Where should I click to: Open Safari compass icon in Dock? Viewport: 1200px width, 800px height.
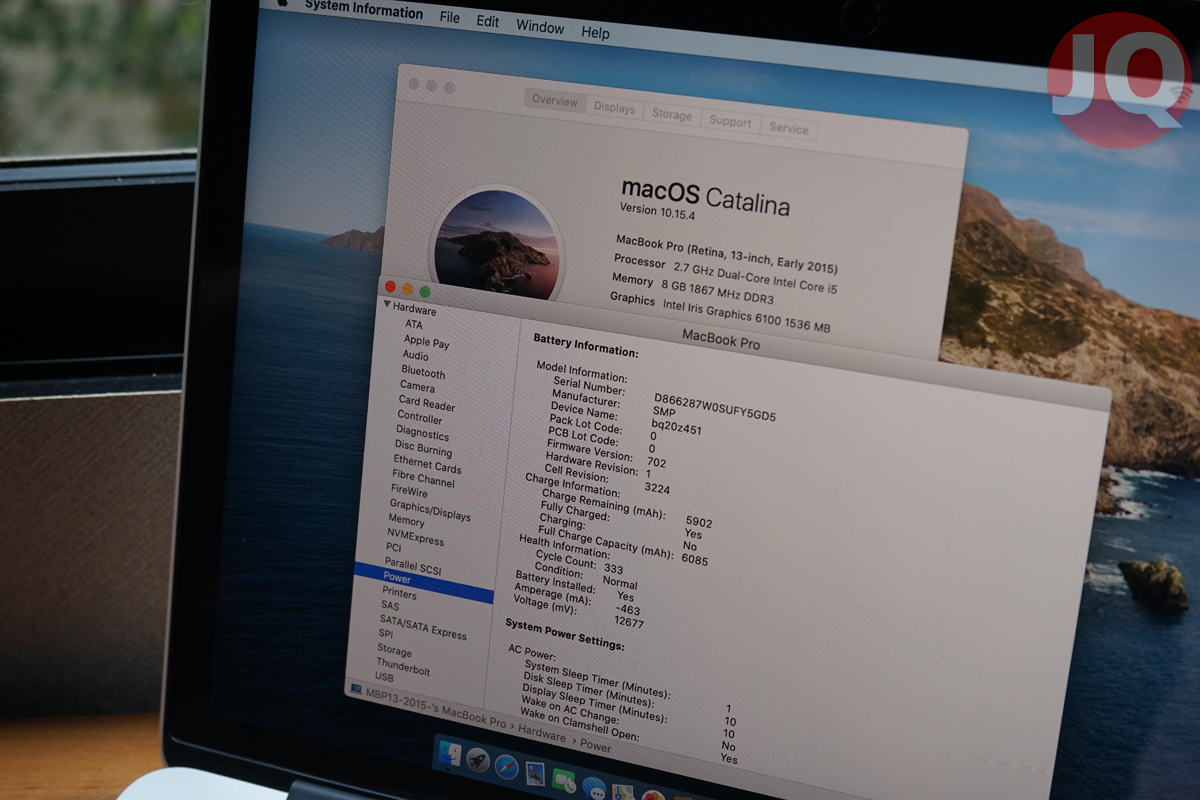507,767
